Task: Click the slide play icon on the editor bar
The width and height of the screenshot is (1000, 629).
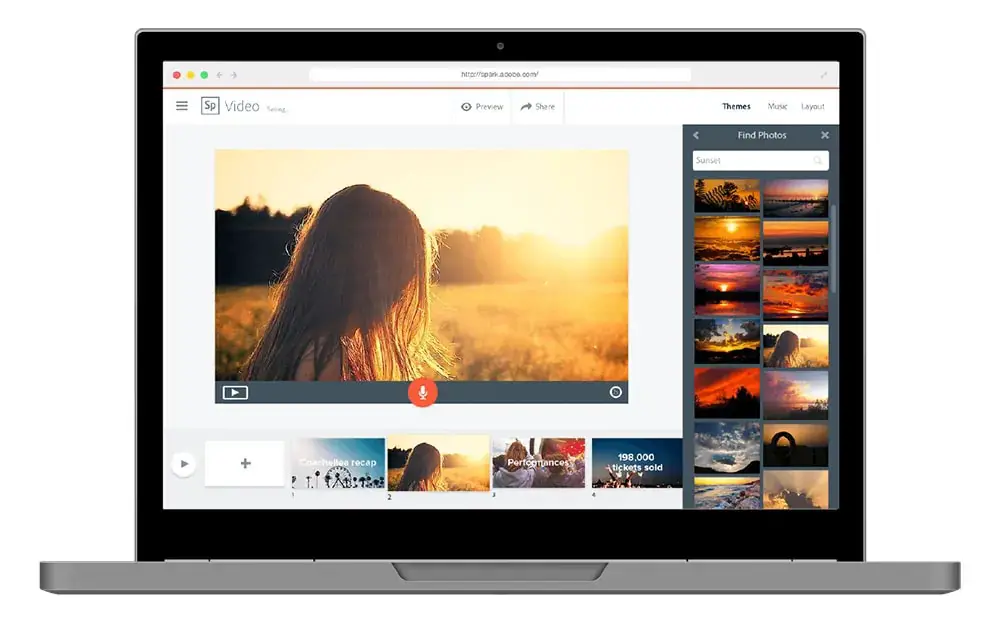Action: click(x=235, y=392)
